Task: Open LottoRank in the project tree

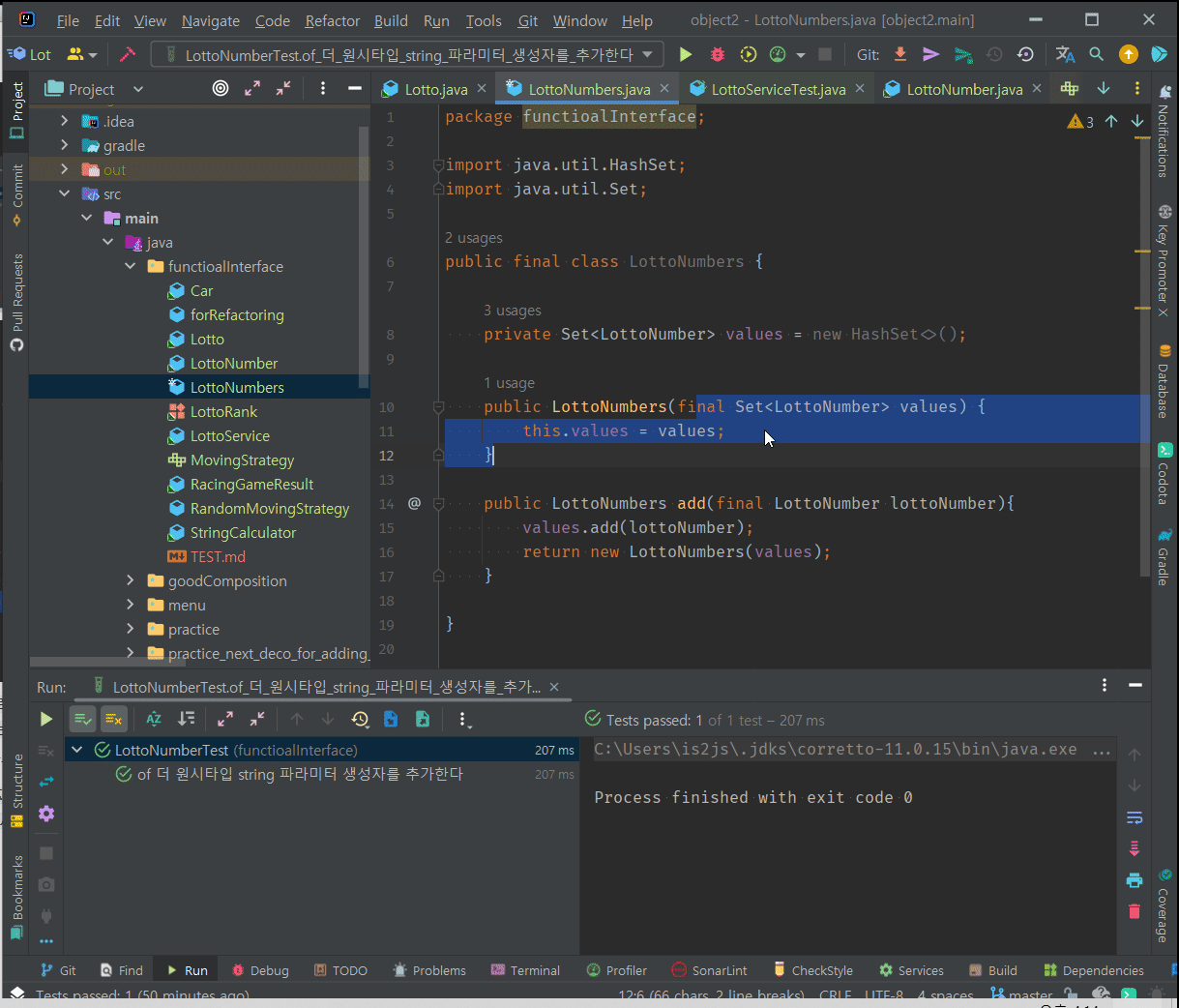Action: (223, 411)
